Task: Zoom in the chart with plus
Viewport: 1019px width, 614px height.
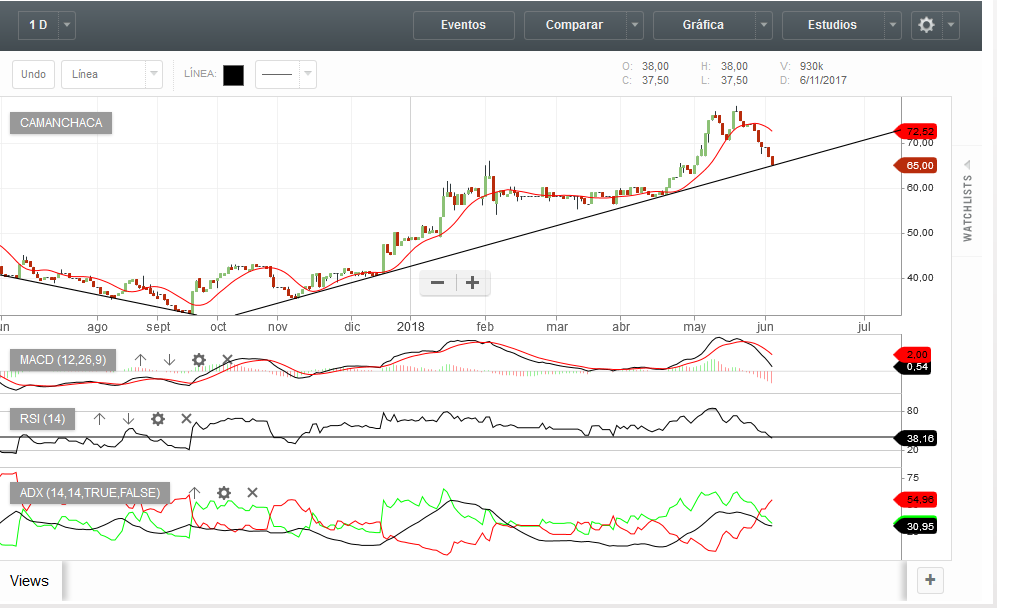Action: pos(473,283)
